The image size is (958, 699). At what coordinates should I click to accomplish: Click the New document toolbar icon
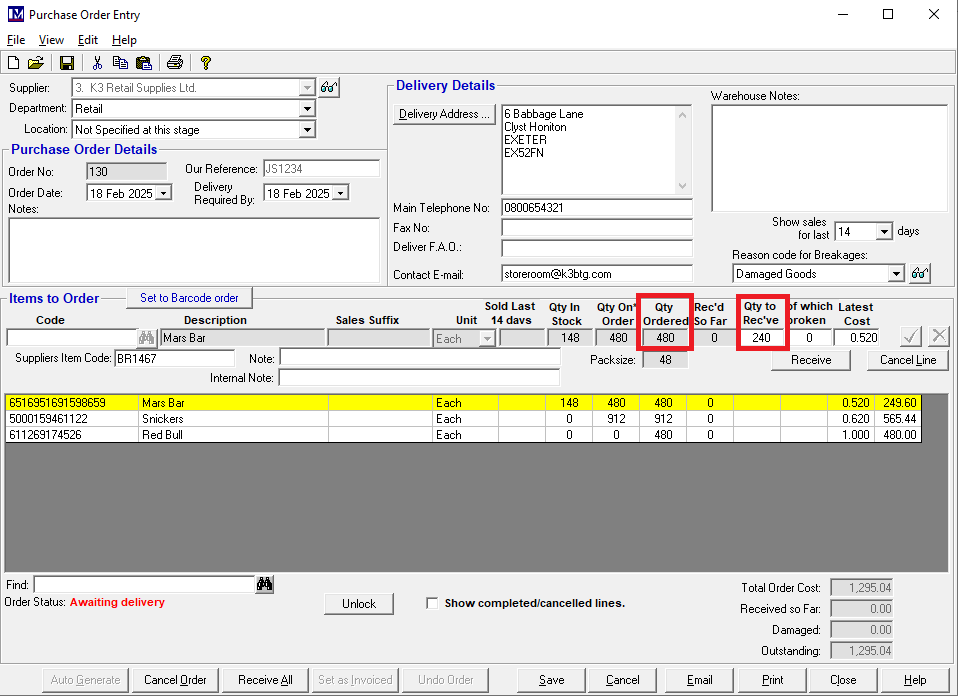(x=13, y=63)
